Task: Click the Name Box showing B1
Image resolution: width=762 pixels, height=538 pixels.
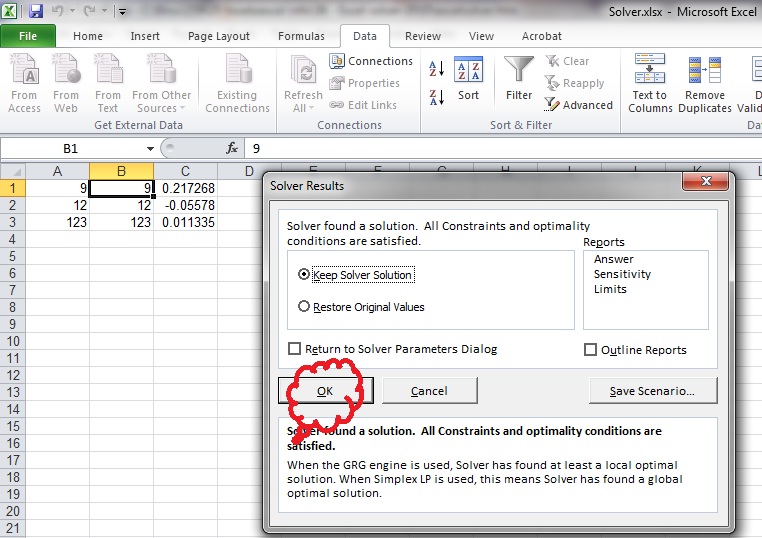Action: [x=71, y=149]
